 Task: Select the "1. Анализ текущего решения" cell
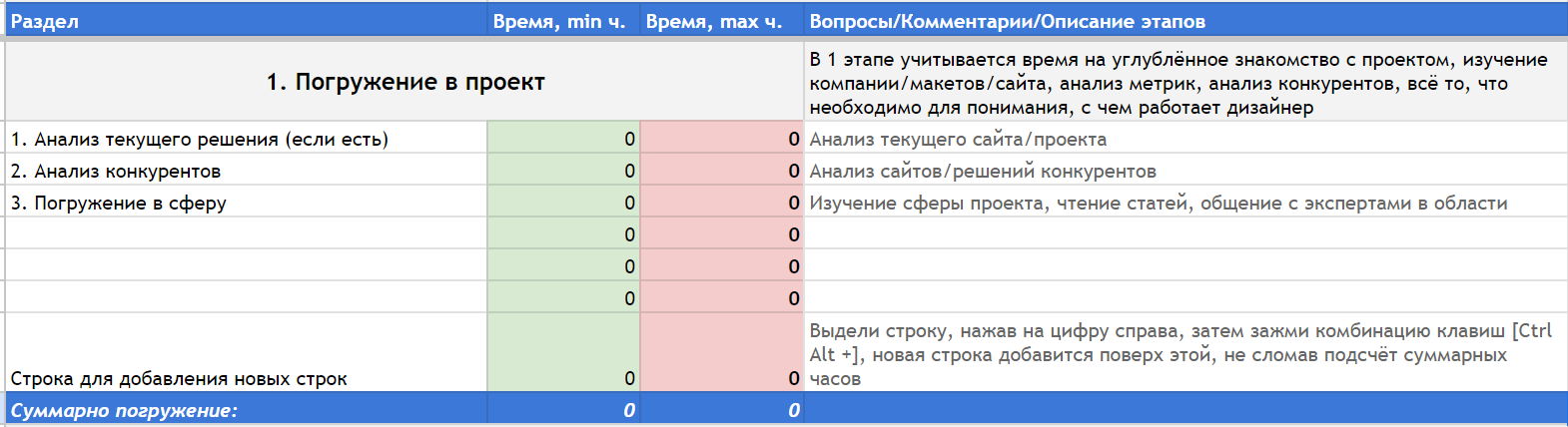point(246,139)
